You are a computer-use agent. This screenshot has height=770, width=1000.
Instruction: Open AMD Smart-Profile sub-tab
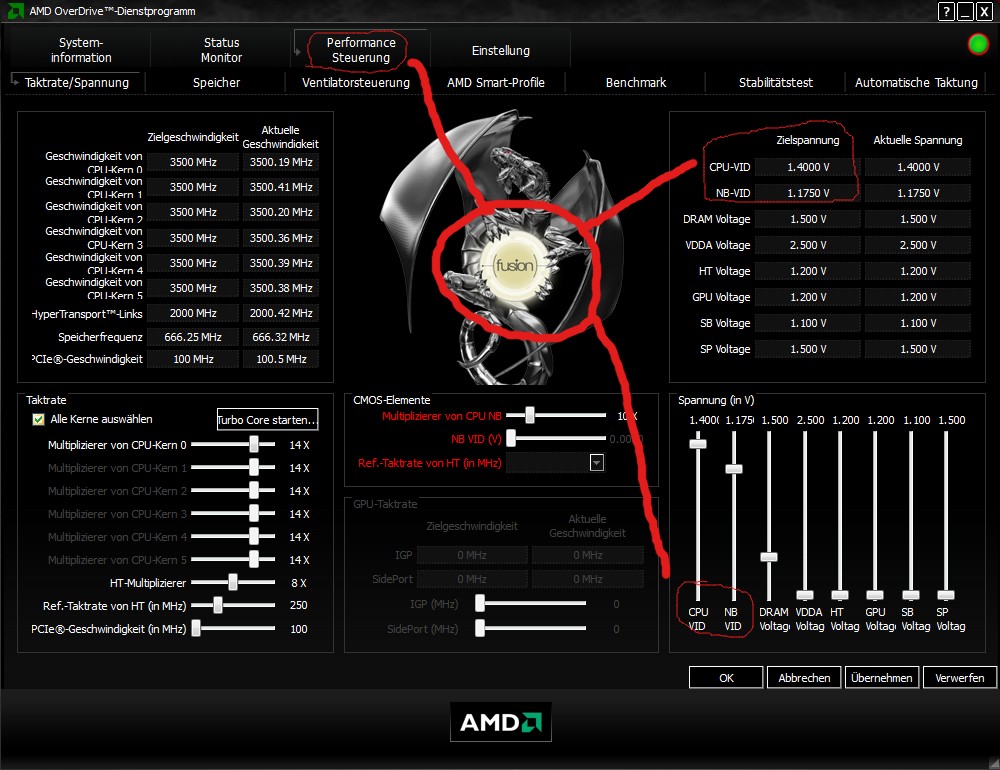click(x=496, y=82)
